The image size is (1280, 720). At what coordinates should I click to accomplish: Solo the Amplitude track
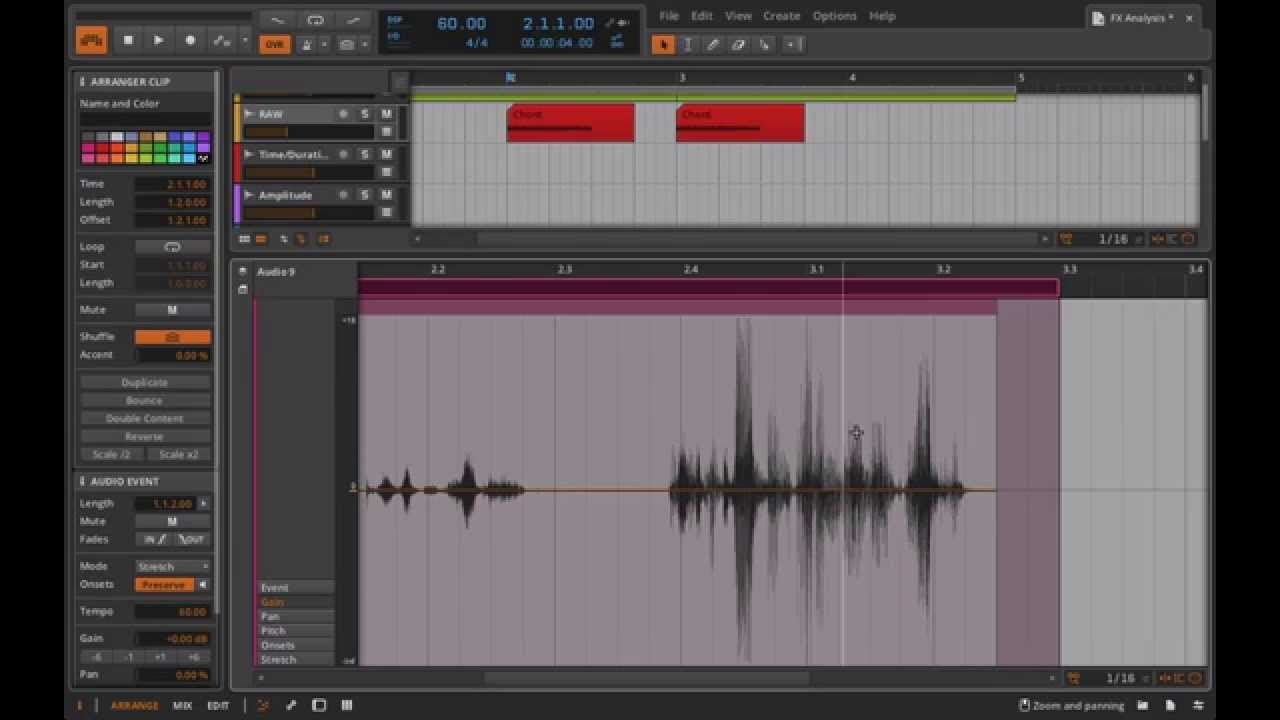click(364, 195)
